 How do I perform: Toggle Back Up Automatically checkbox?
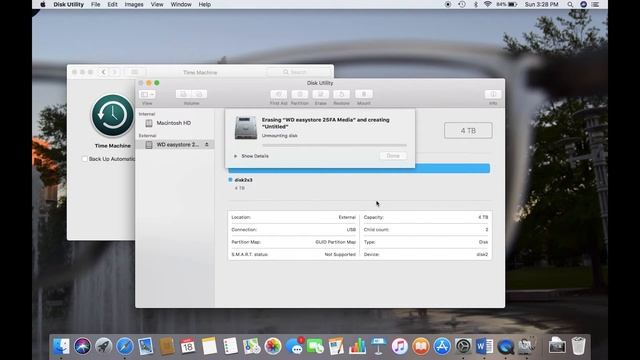84,159
